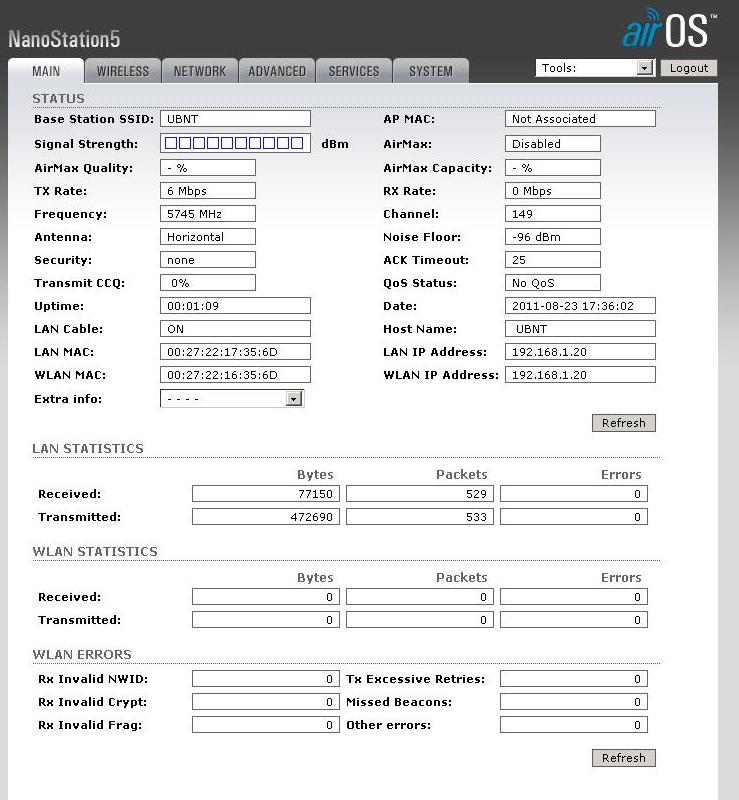Screen dimensions: 739x800
Task: Select the SERVICES tab
Action: click(354, 71)
